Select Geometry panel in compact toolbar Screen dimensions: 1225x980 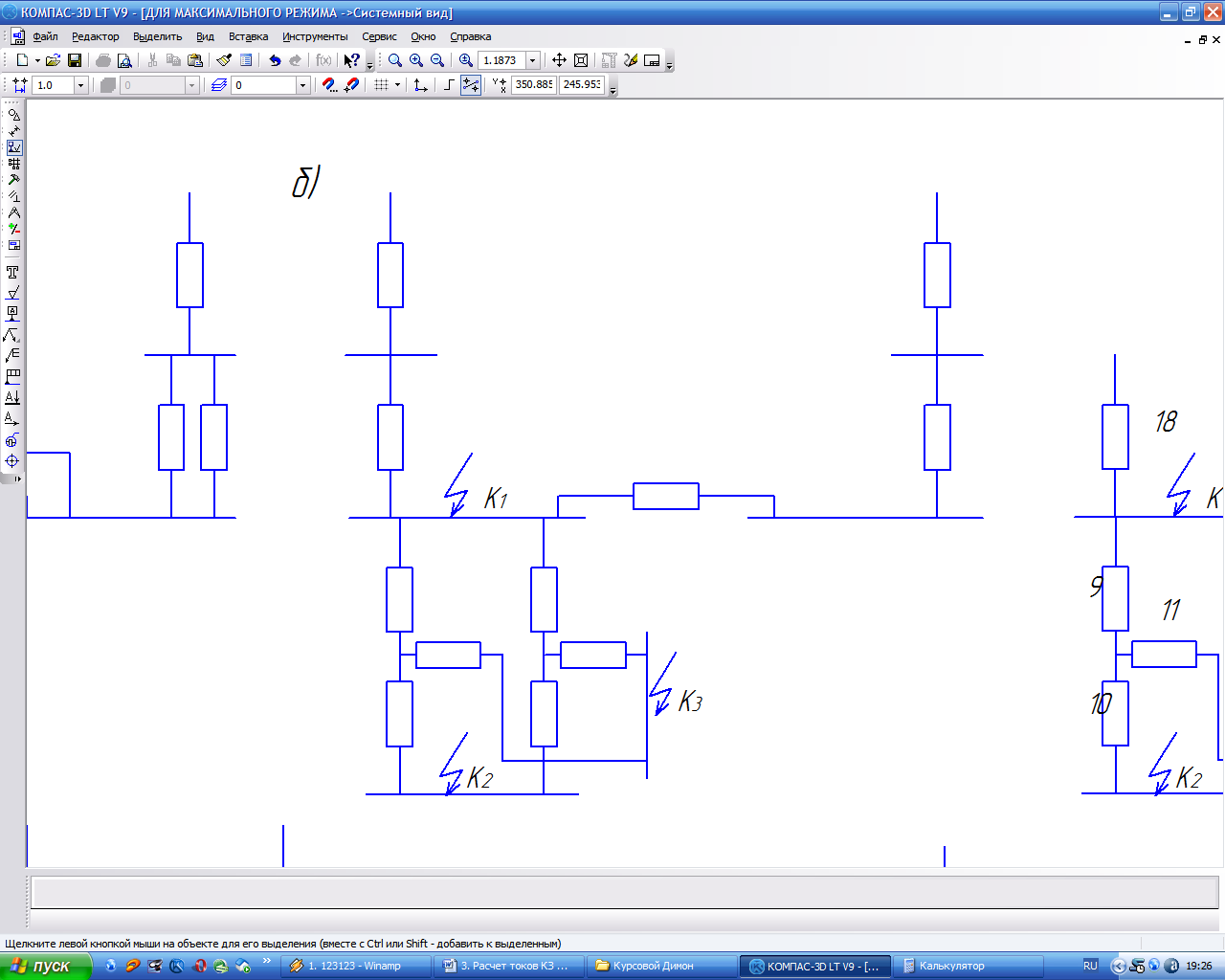[x=13, y=115]
